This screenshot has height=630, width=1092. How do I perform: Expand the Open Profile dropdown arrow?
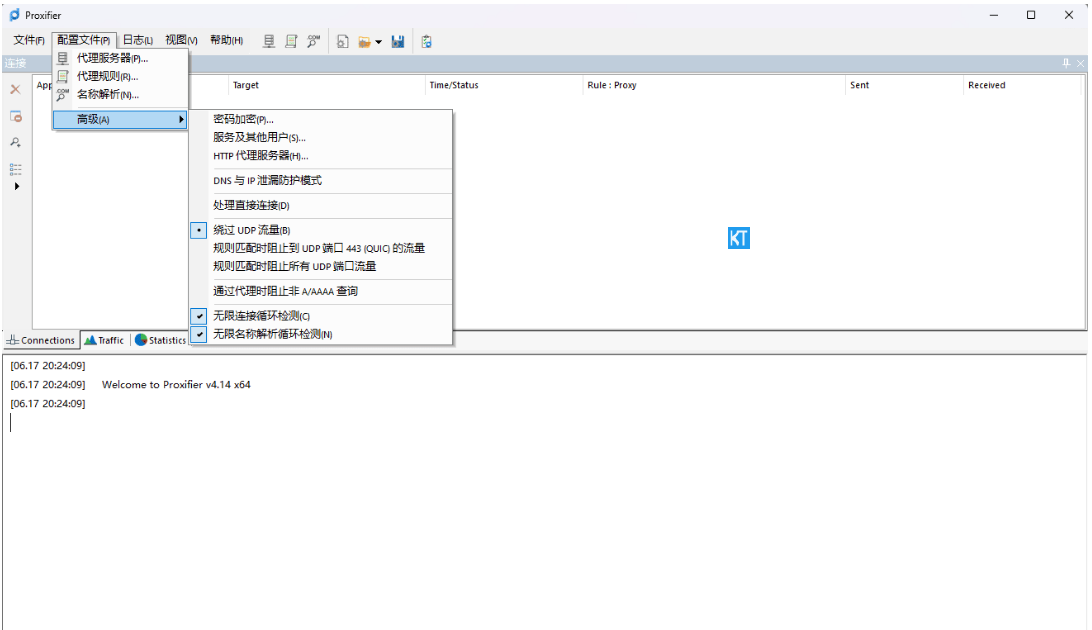(378, 42)
